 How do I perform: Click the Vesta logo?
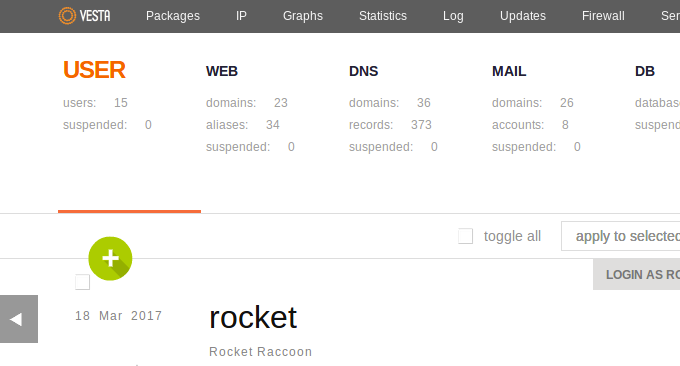pos(85,16)
